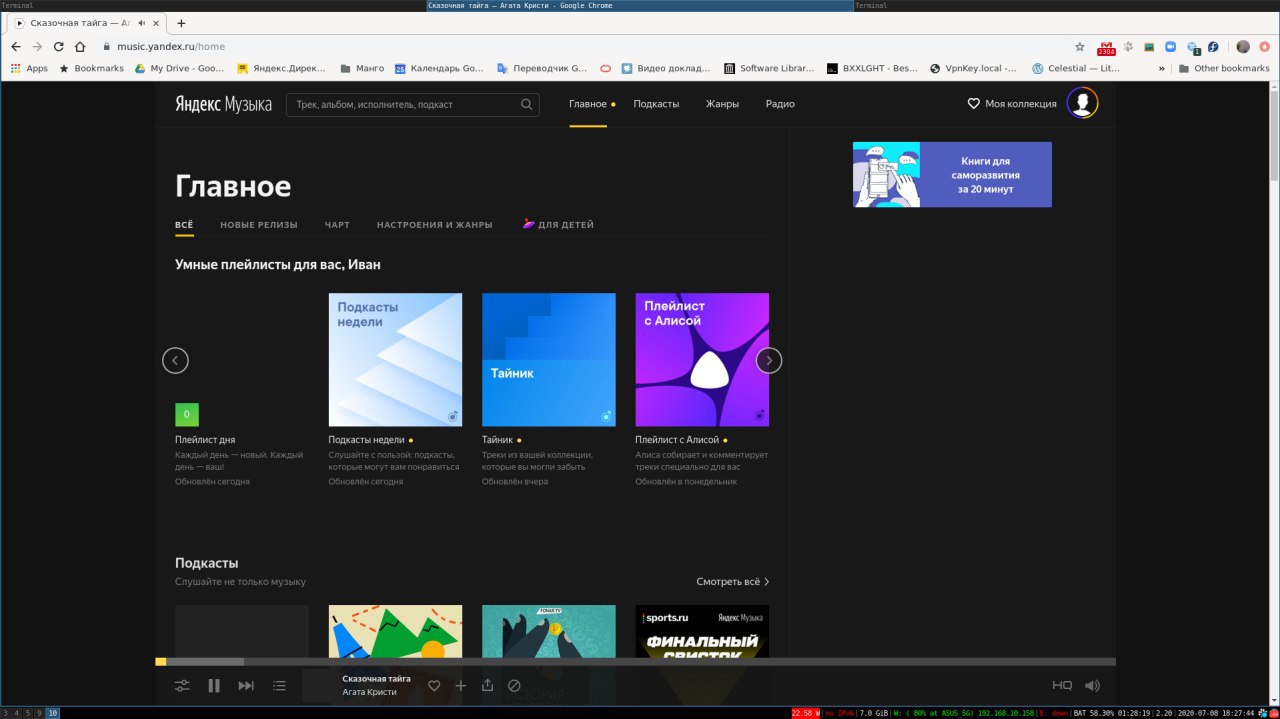Switch to the НАСТРОЕНИЯ И ЖАНРЫ tab

coord(435,225)
